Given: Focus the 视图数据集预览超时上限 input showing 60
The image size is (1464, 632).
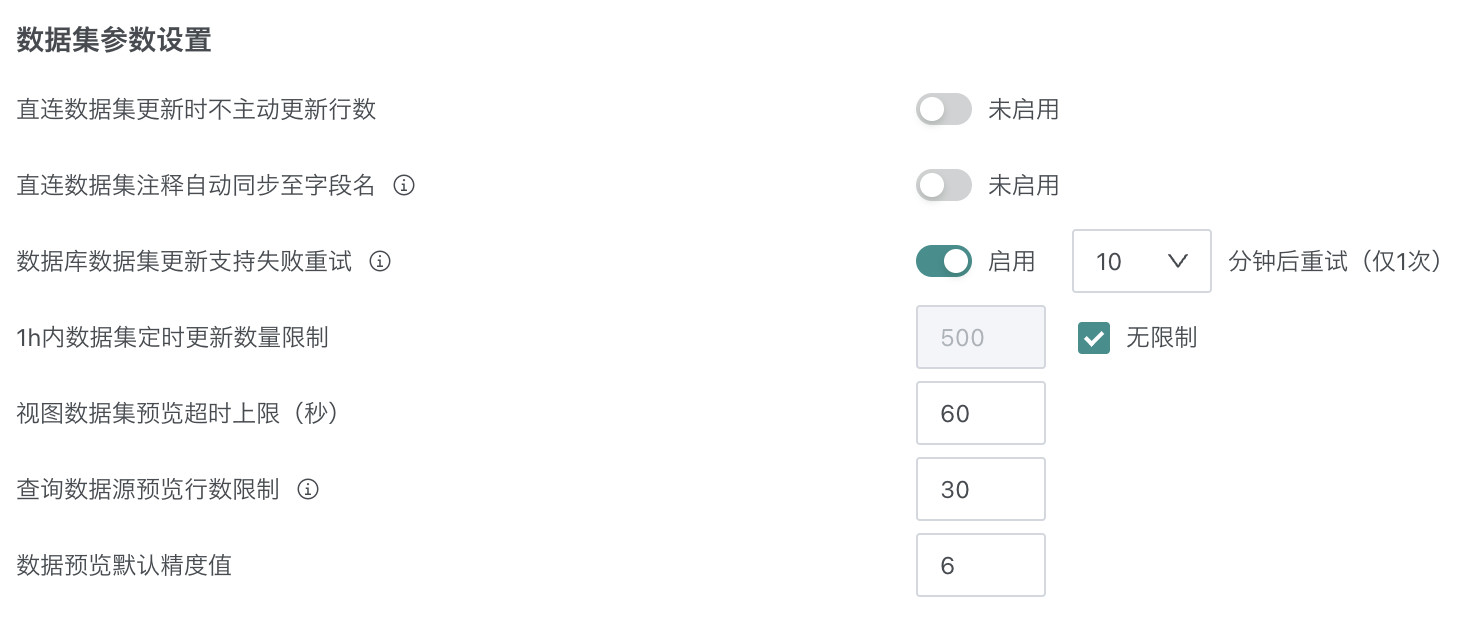Looking at the screenshot, I should [x=980, y=413].
